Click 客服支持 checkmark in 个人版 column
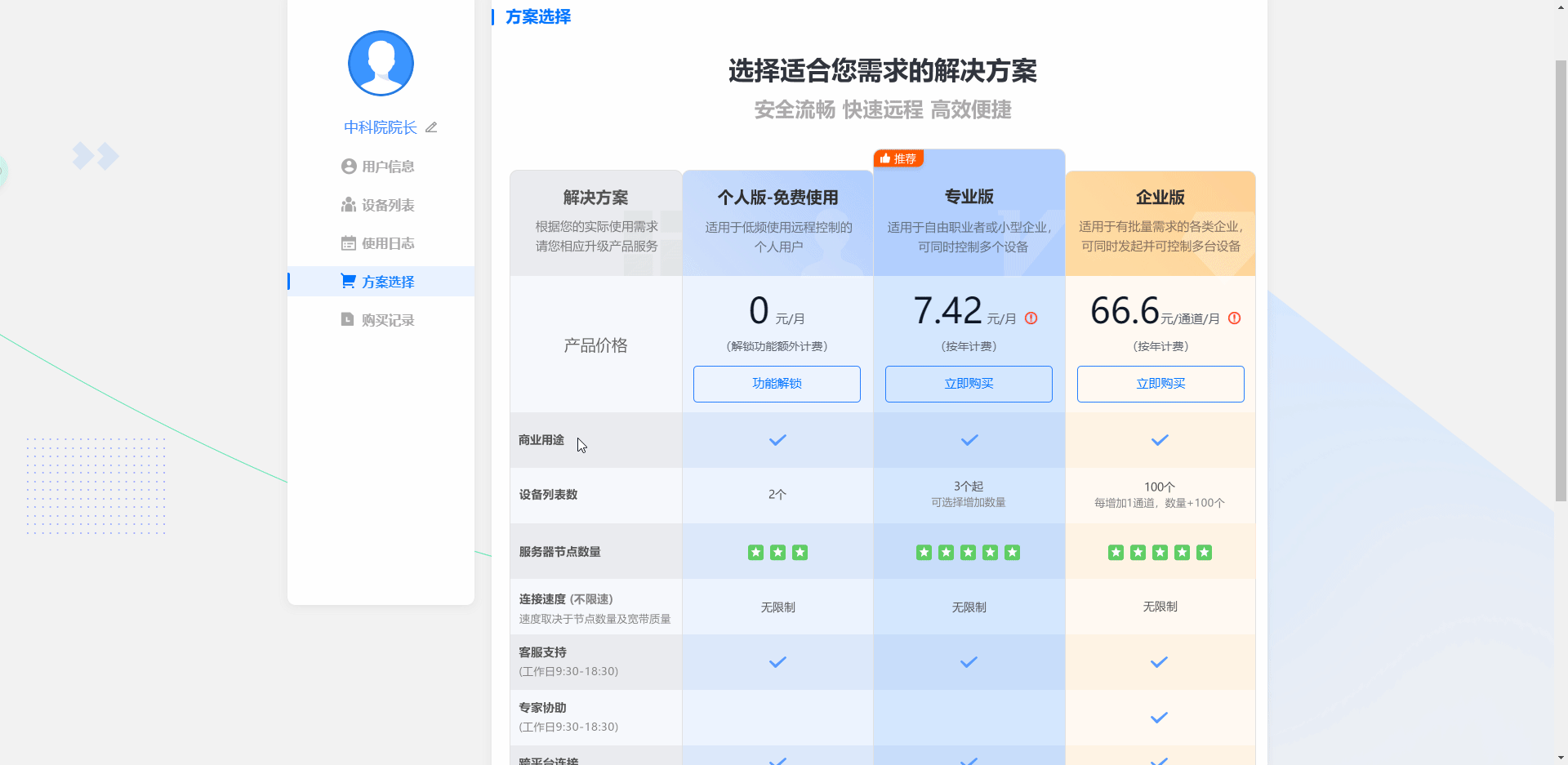 (777, 662)
